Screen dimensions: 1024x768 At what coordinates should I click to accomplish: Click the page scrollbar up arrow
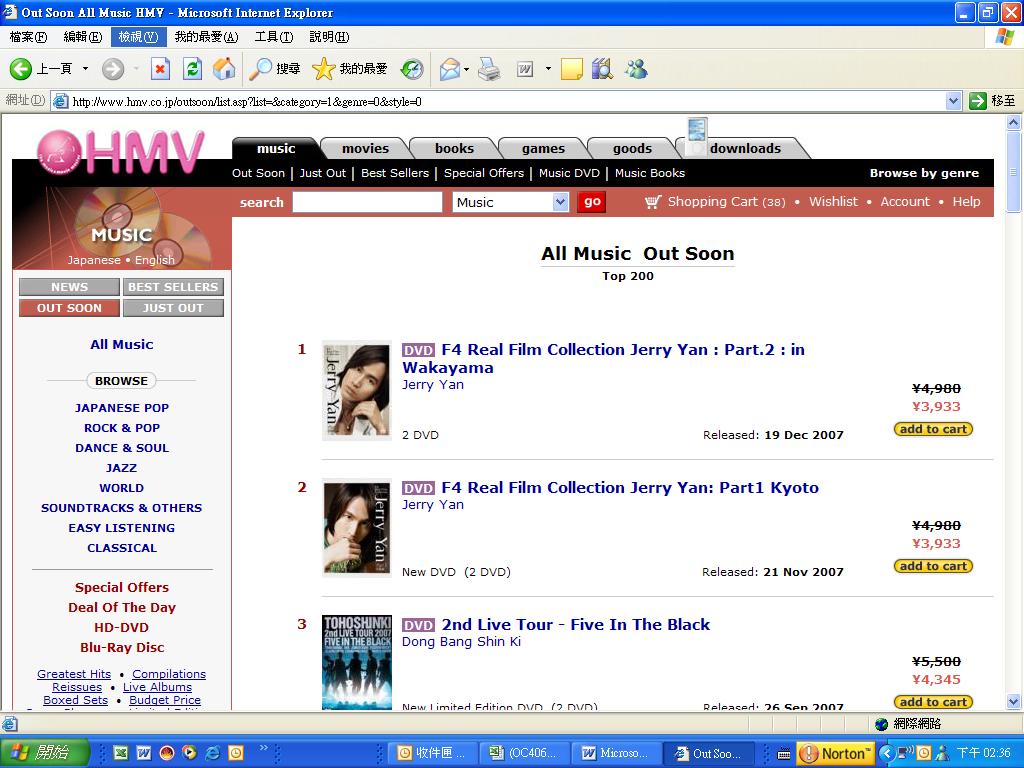(x=1014, y=122)
